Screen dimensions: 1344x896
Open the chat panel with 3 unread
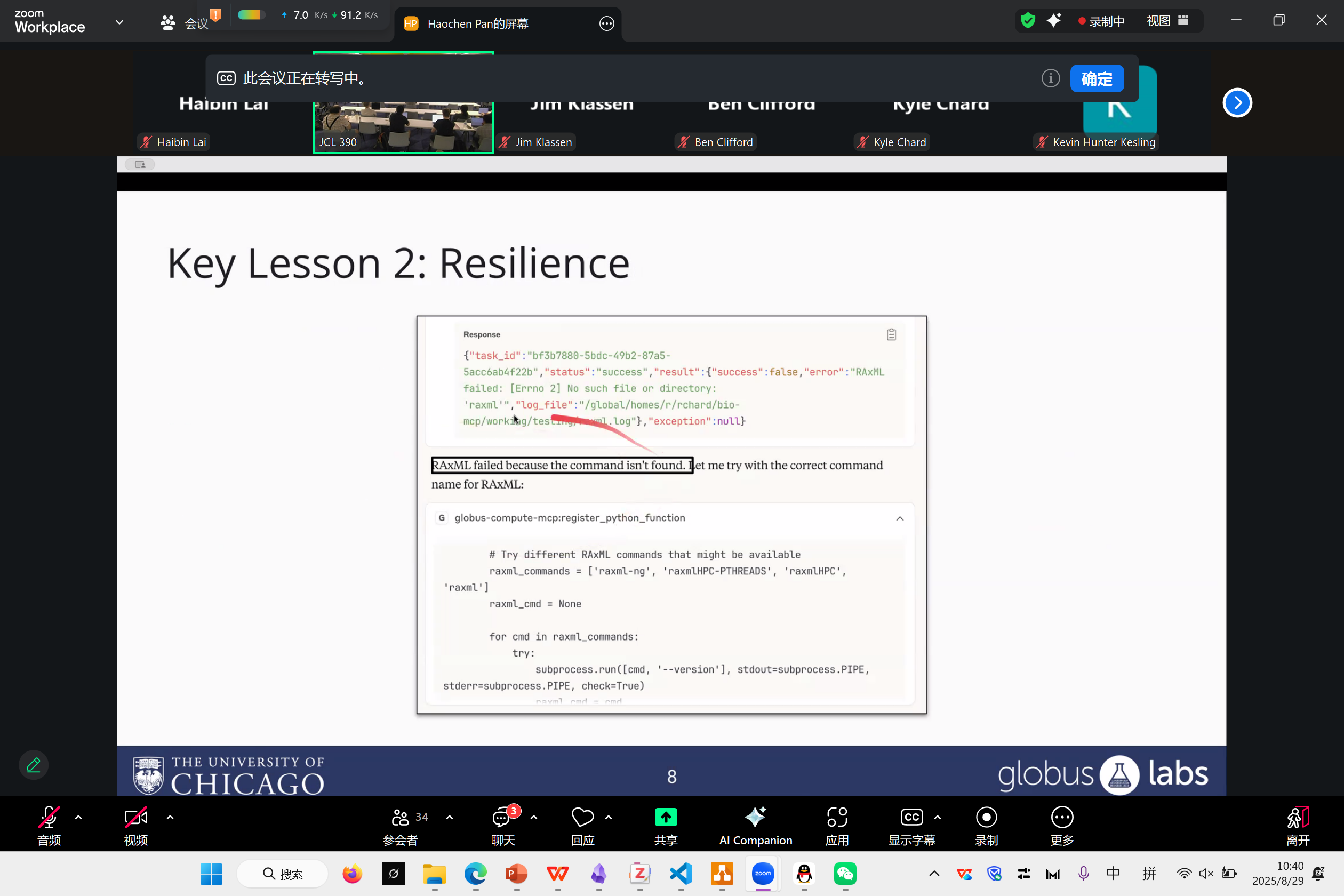[503, 825]
